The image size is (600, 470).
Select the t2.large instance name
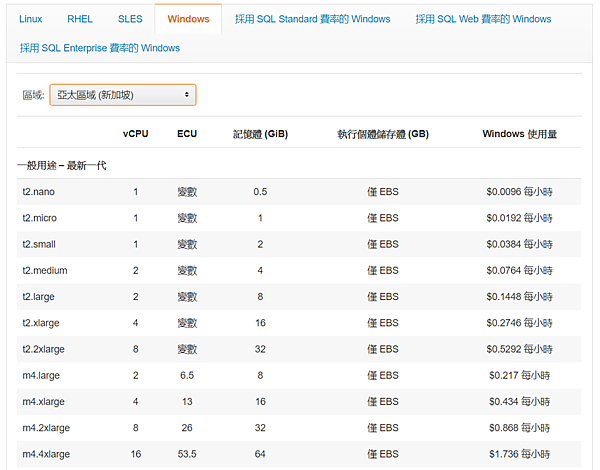38,297
